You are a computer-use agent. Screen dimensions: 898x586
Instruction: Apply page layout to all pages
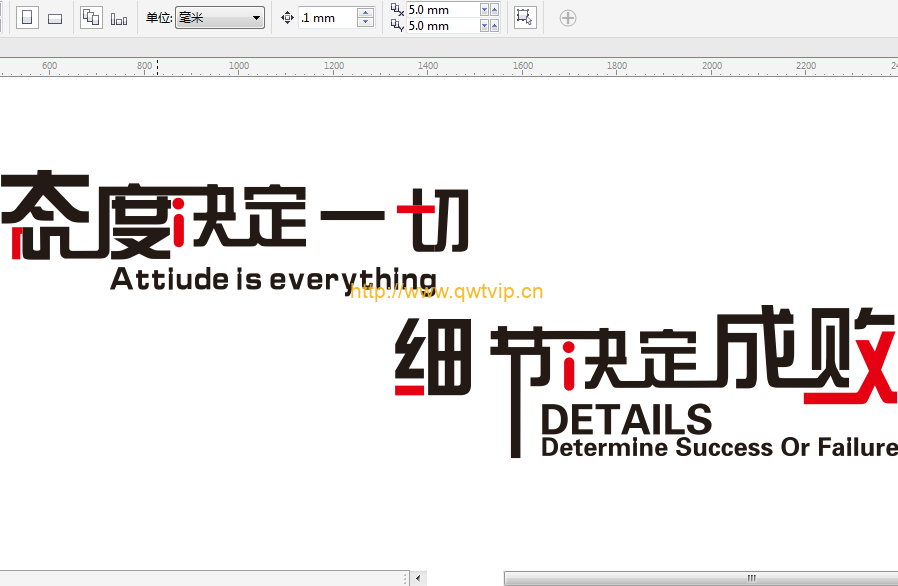[91, 18]
